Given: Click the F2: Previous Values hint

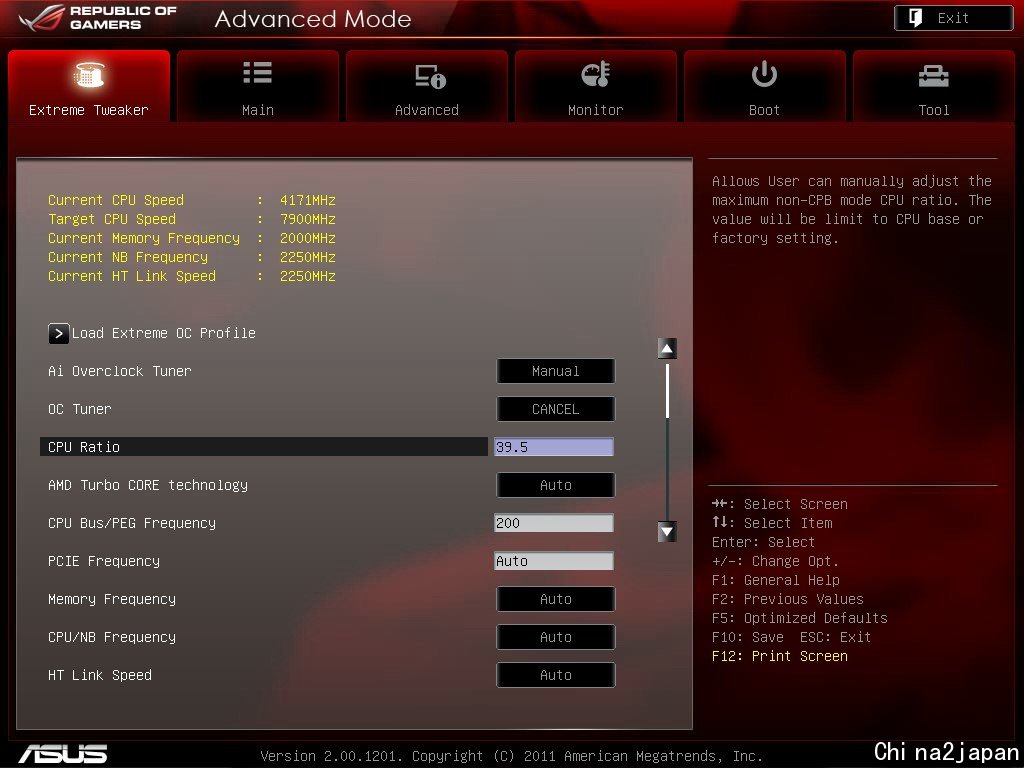Looking at the screenshot, I should (788, 599).
